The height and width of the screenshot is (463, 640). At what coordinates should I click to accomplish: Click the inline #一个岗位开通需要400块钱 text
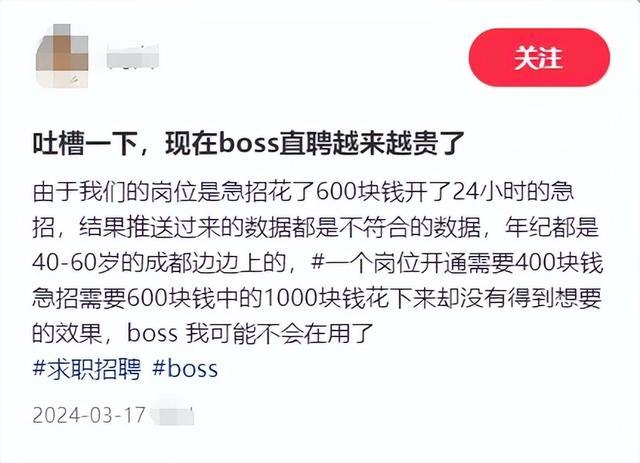[x=457, y=263]
